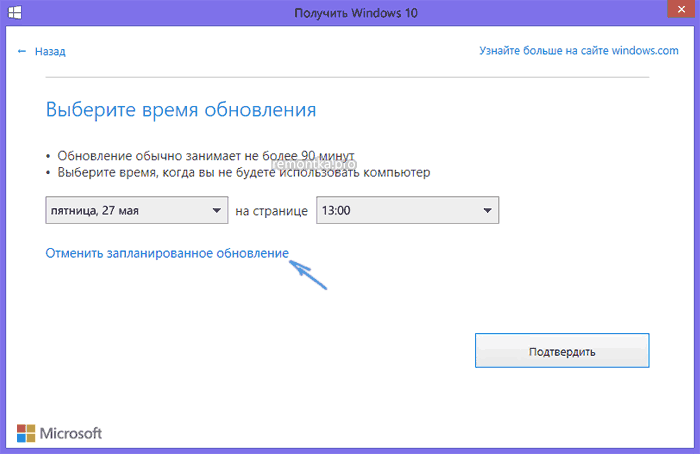
Task: Click Отменить запланированное обновление link
Action: (167, 253)
